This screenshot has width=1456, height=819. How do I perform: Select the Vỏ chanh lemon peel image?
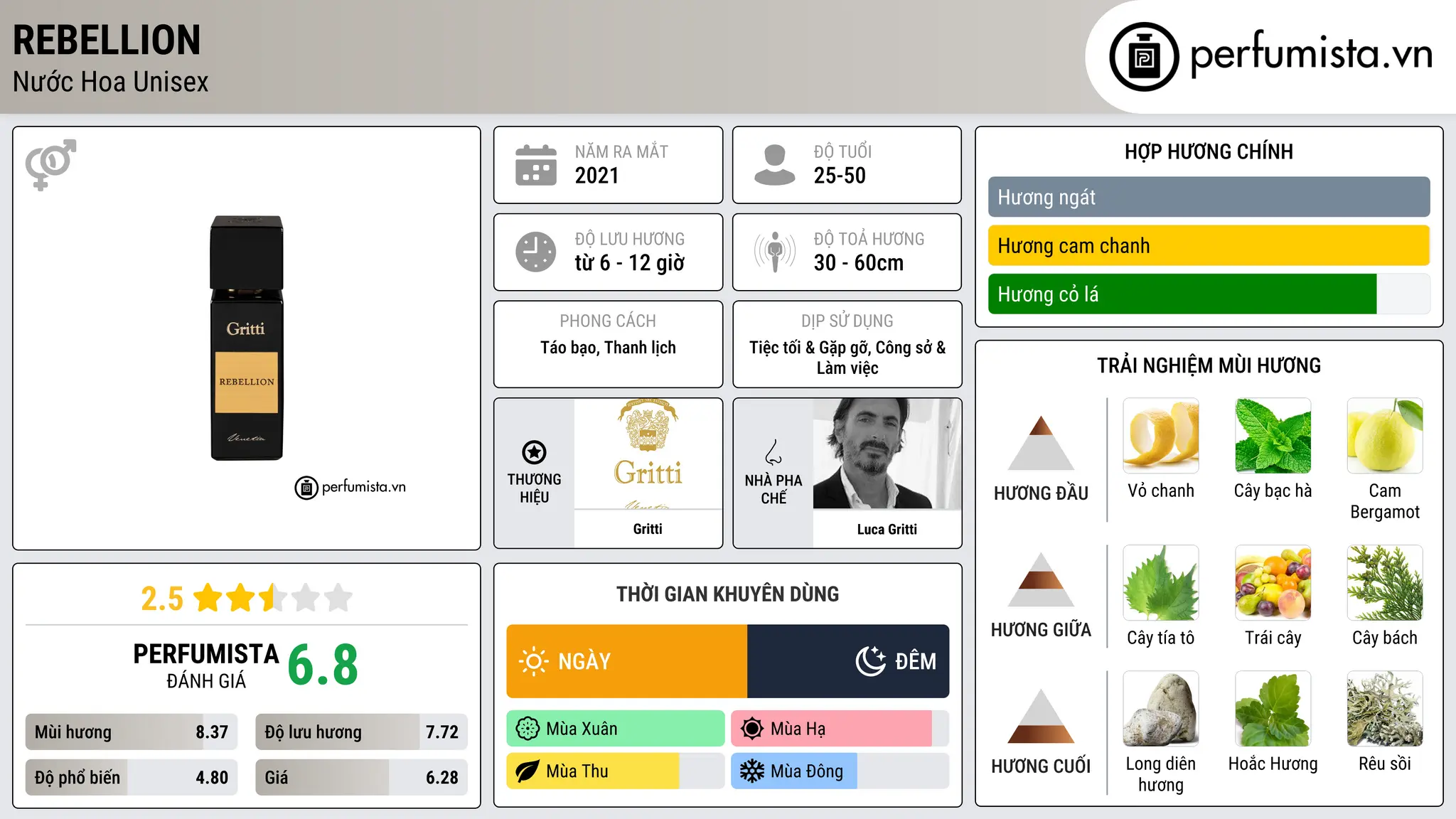[1161, 436]
